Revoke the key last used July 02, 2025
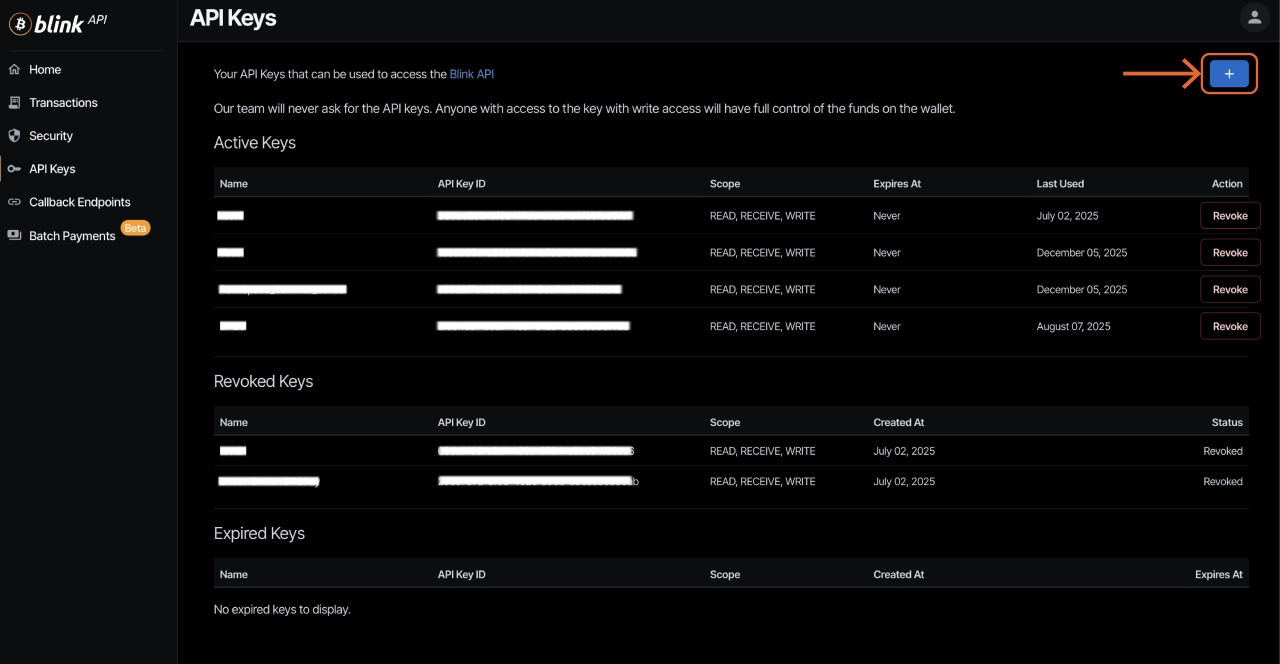This screenshot has width=1280, height=664. click(x=1229, y=216)
